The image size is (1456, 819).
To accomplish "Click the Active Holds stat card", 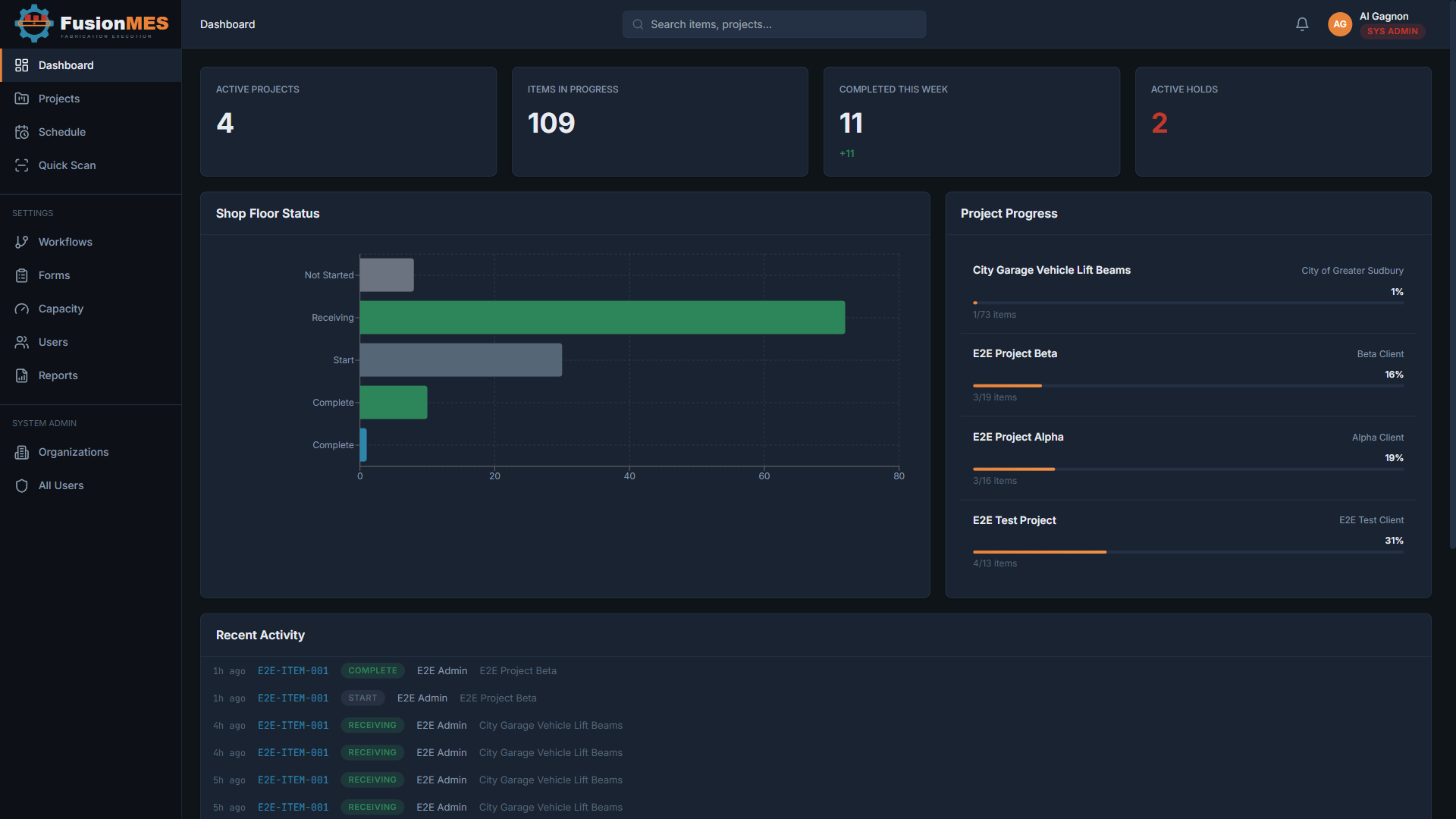I will (x=1282, y=121).
